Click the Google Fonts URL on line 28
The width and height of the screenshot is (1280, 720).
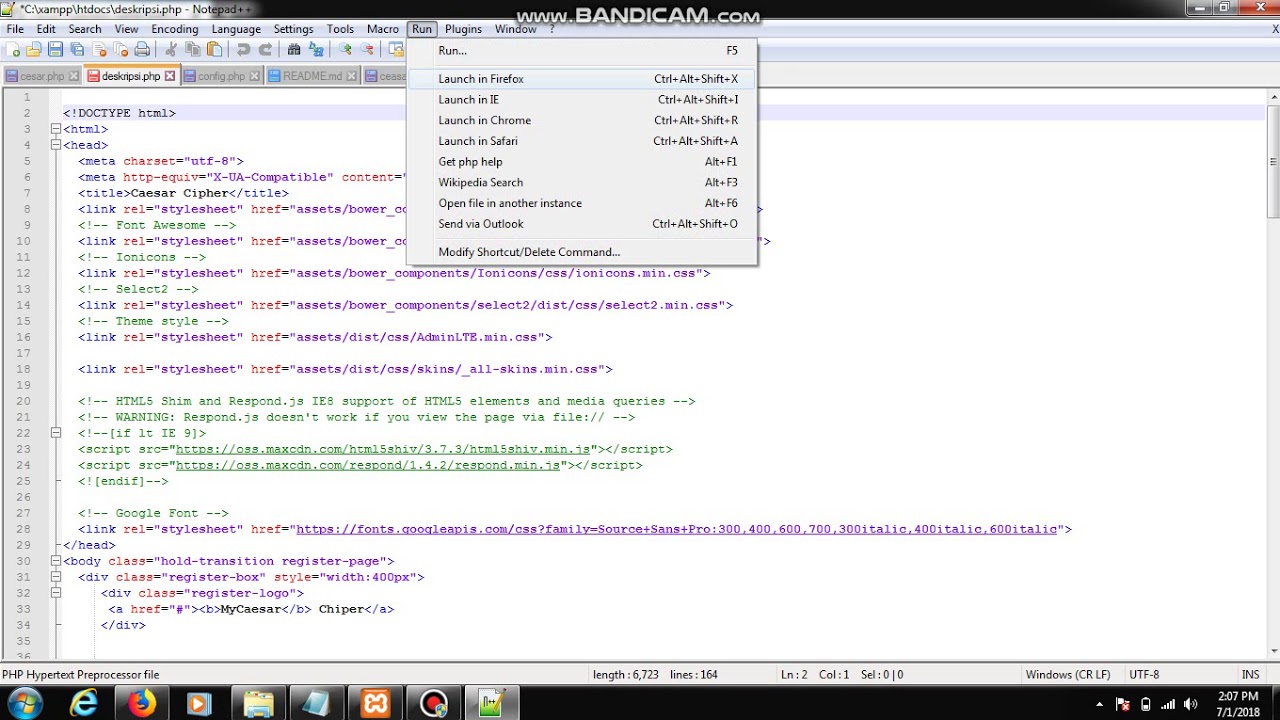point(676,529)
